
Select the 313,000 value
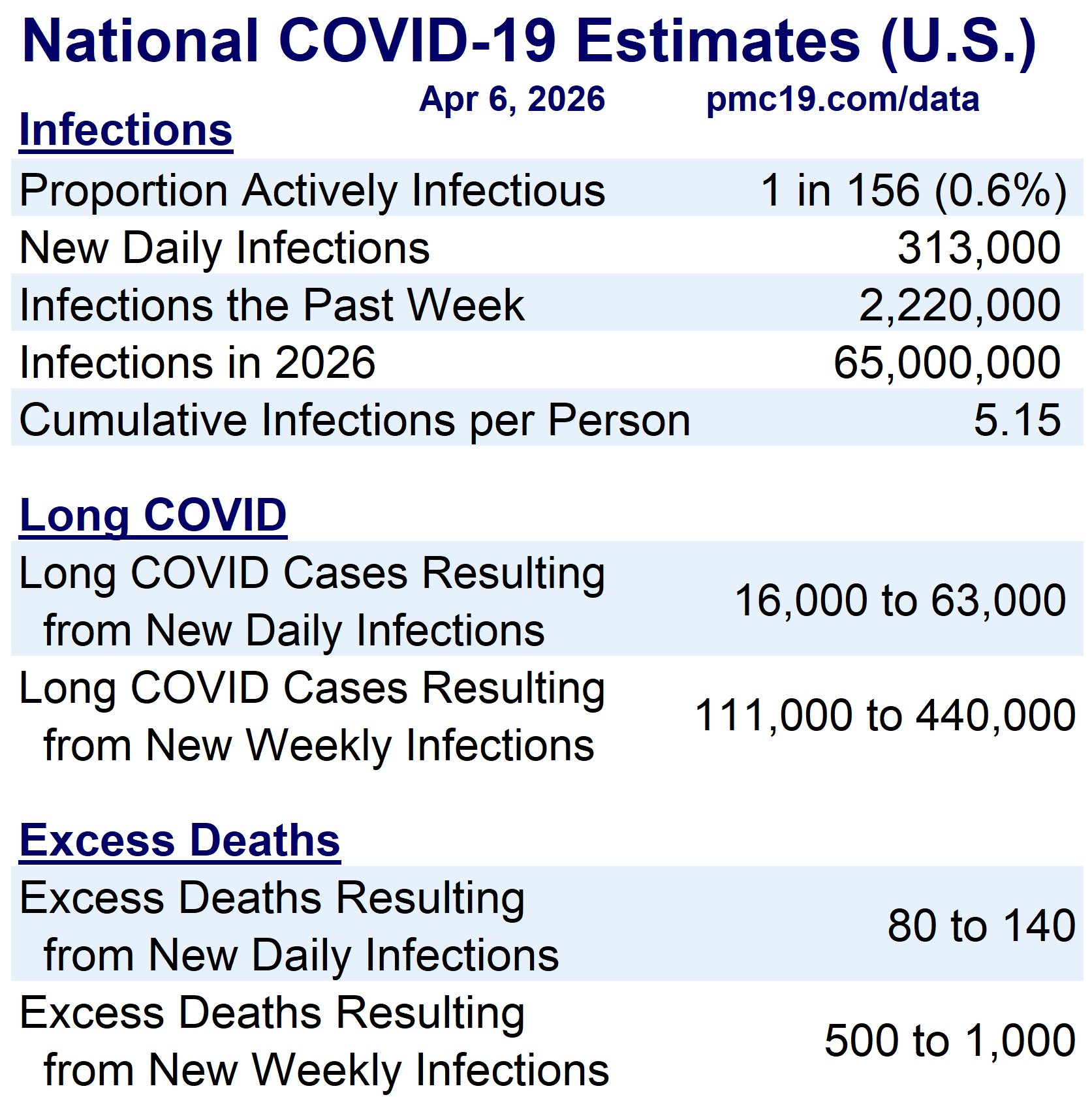coord(978,248)
